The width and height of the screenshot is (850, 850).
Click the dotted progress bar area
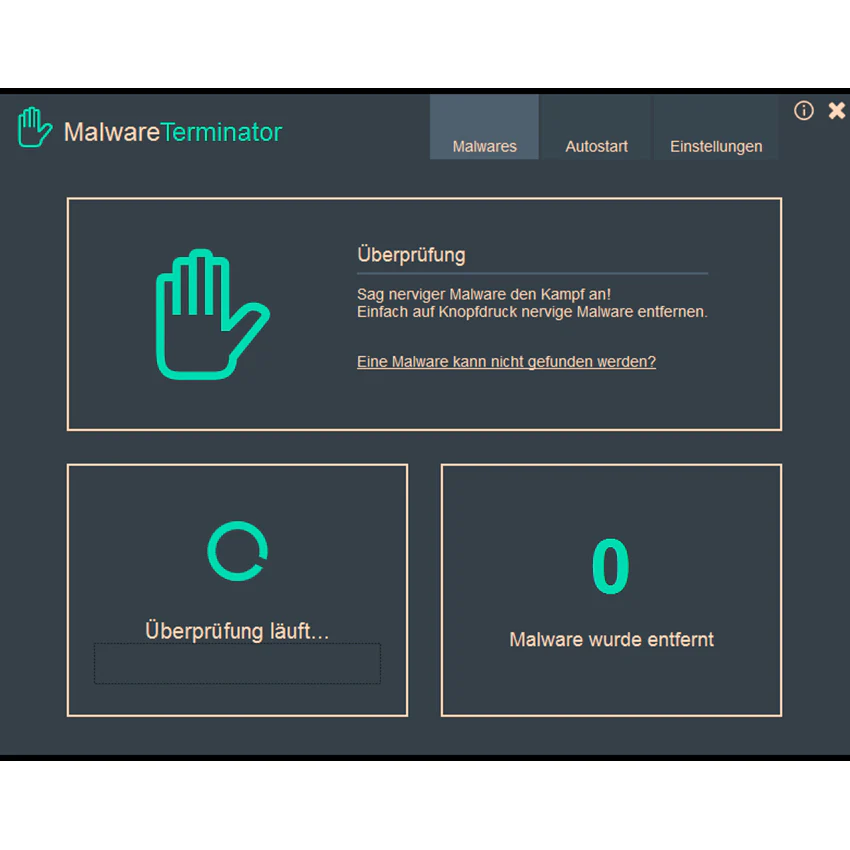237,664
